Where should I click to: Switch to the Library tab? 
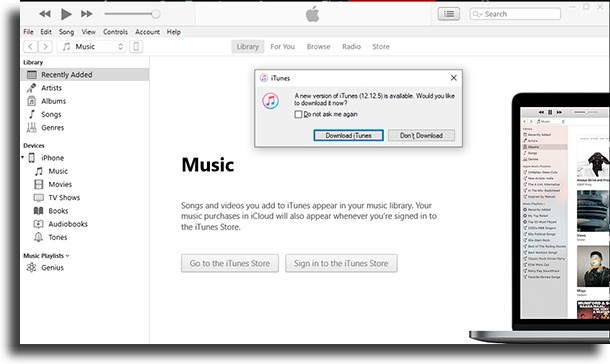tap(247, 47)
